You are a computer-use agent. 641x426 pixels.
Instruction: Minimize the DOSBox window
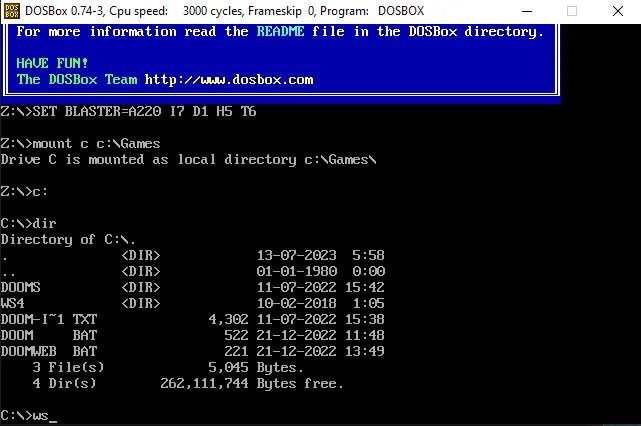click(527, 11)
